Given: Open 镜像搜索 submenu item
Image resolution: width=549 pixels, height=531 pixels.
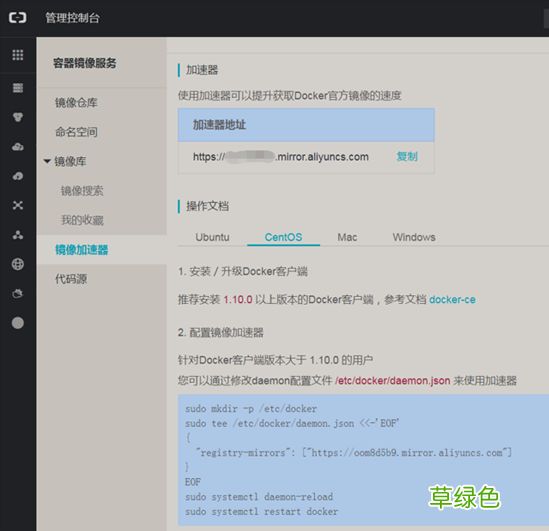Looking at the screenshot, I should 82,191.
